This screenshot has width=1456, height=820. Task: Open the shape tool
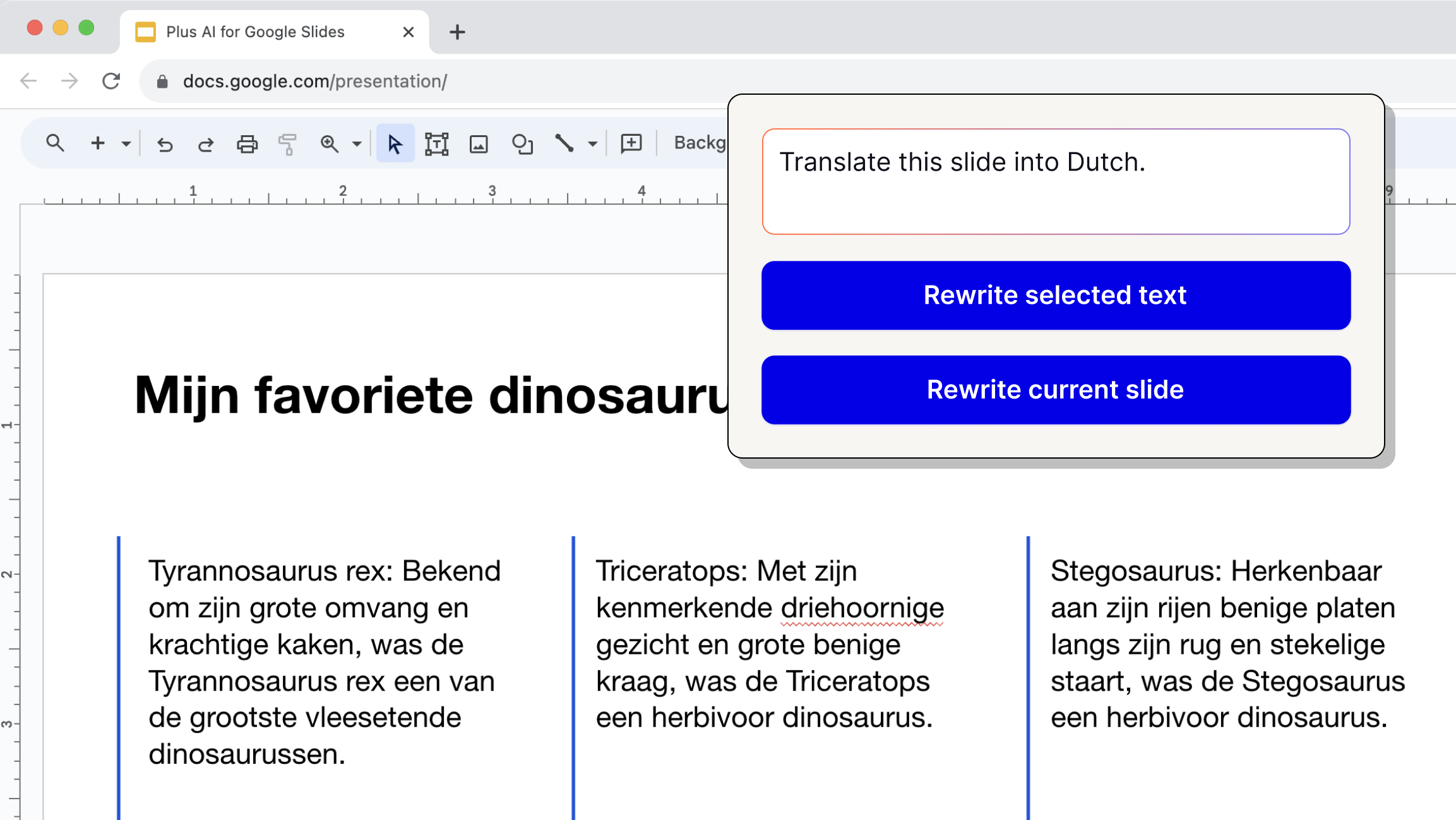(x=522, y=144)
